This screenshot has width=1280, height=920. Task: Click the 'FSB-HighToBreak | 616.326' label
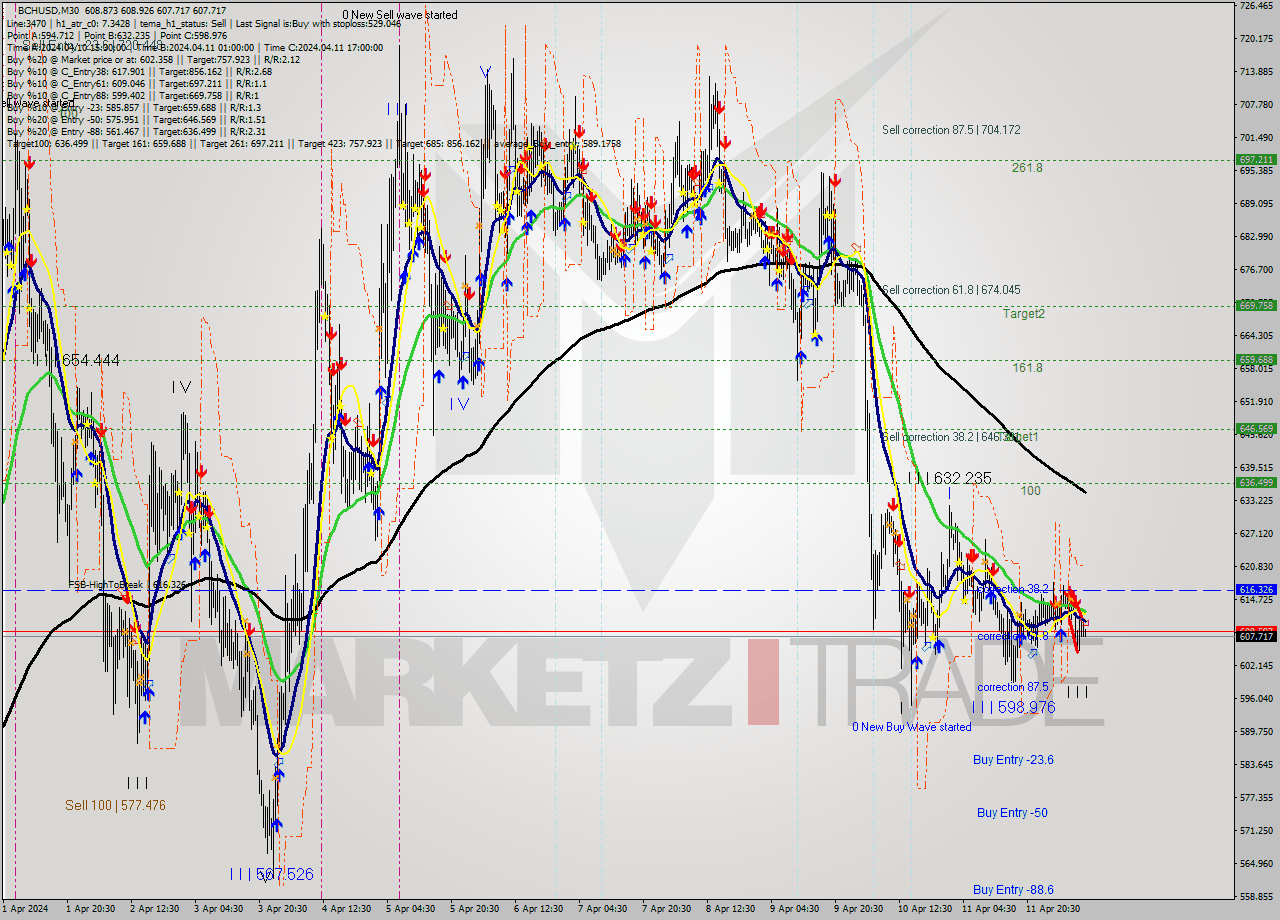(127, 584)
